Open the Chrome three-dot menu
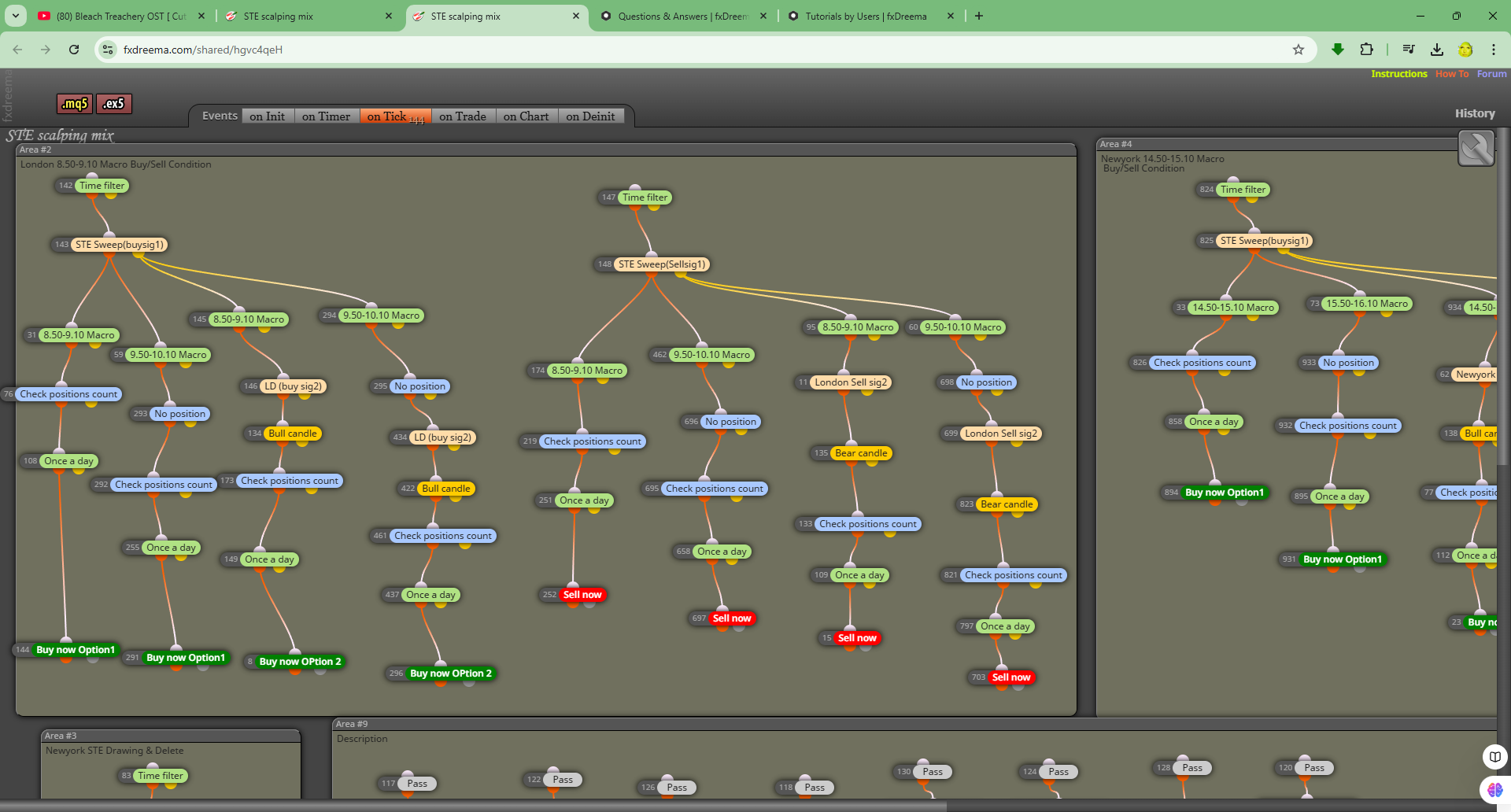Viewport: 1511px width, 812px height. [x=1494, y=50]
